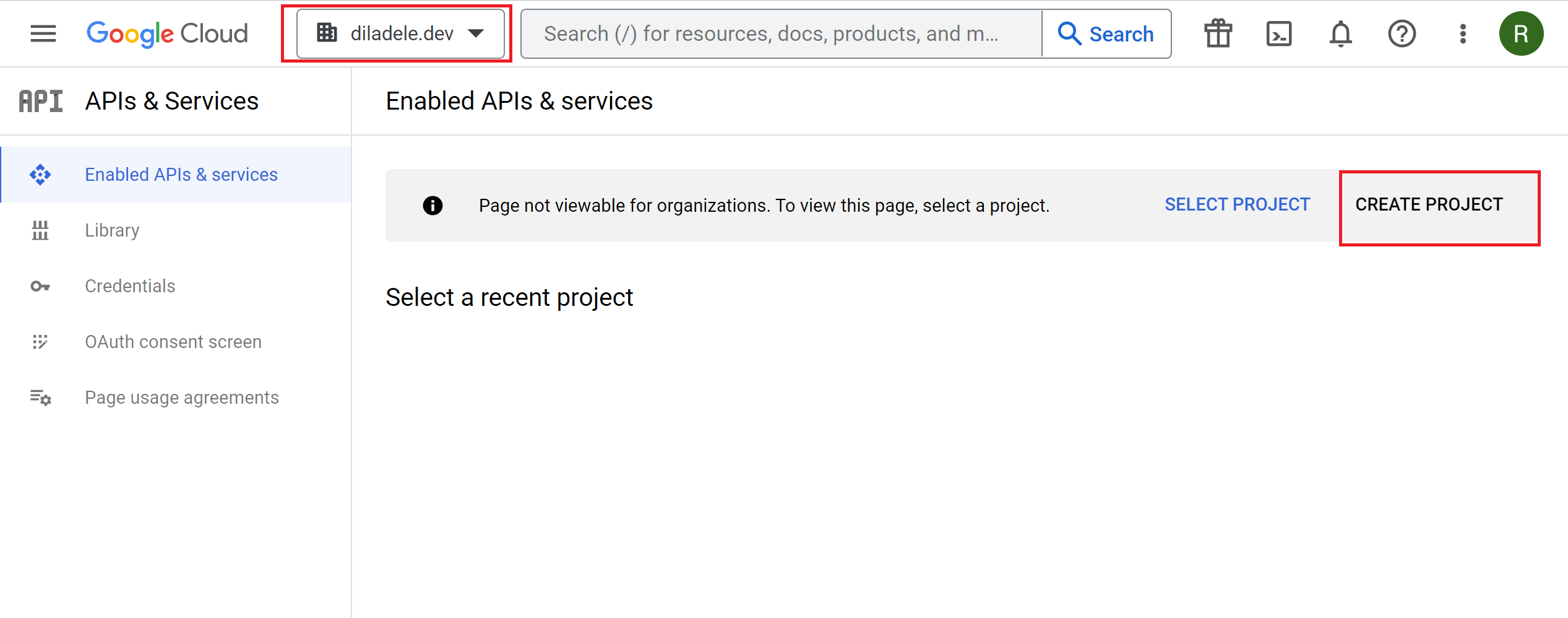The image size is (1568, 618).
Task: Open the account avatar labeled R
Action: coord(1521,33)
